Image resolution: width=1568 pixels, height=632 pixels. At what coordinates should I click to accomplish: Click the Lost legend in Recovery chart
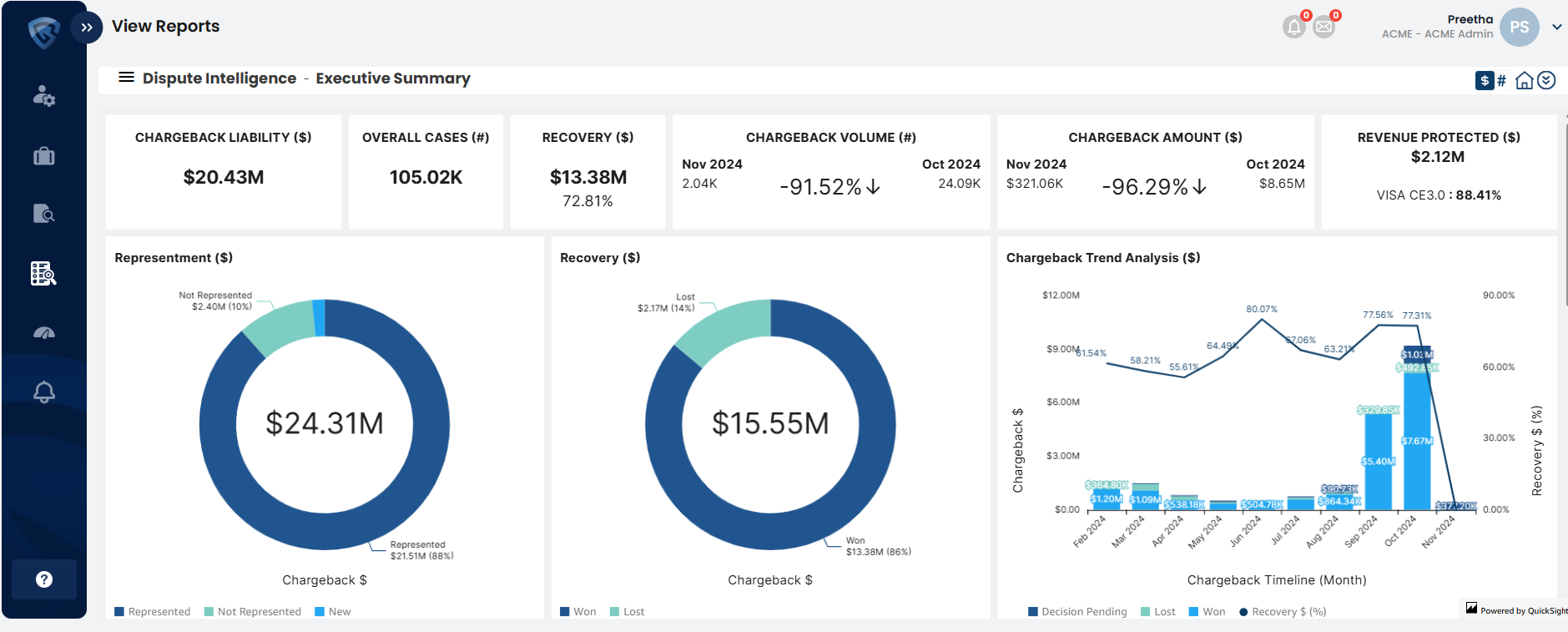tap(628, 612)
